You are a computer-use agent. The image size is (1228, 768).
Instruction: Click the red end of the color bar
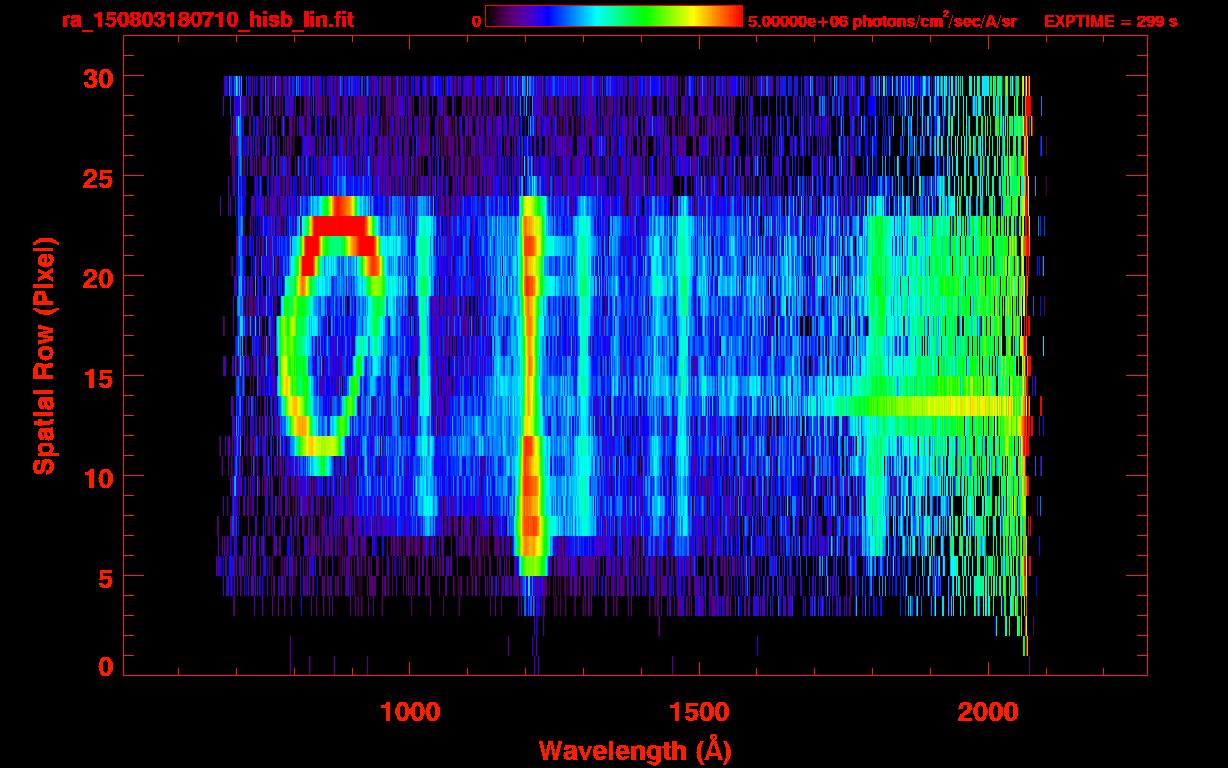(x=730, y=17)
